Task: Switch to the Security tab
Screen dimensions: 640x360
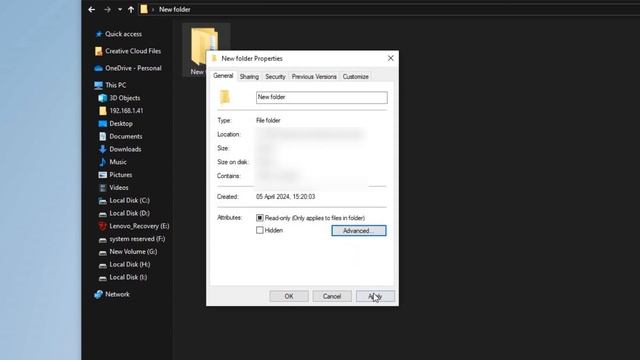Action: [275, 77]
